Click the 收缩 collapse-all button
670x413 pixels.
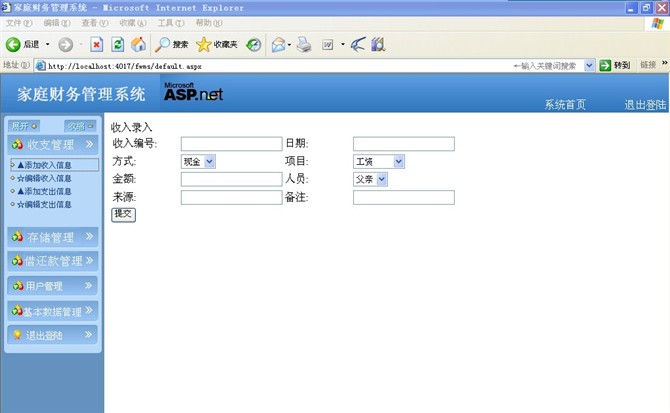(80, 126)
